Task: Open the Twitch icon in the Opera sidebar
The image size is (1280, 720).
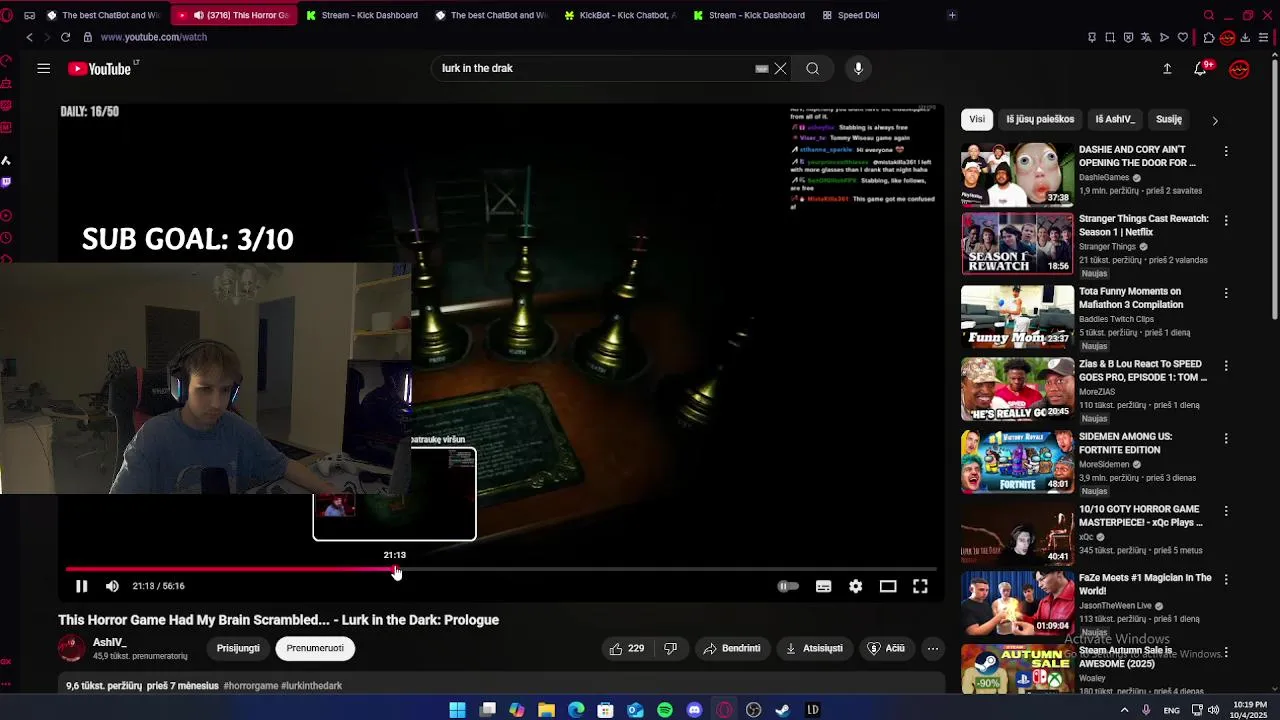Action: tap(7, 182)
